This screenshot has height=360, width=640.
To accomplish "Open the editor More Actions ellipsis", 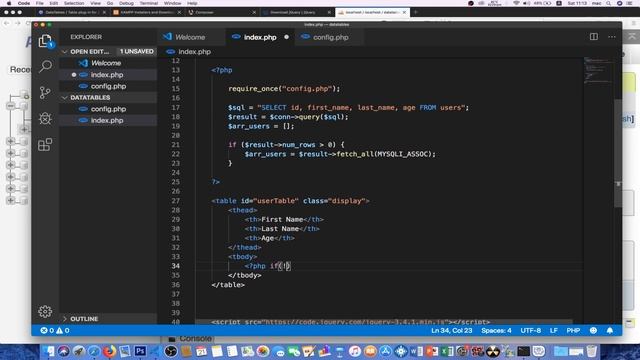I will [x=611, y=37].
